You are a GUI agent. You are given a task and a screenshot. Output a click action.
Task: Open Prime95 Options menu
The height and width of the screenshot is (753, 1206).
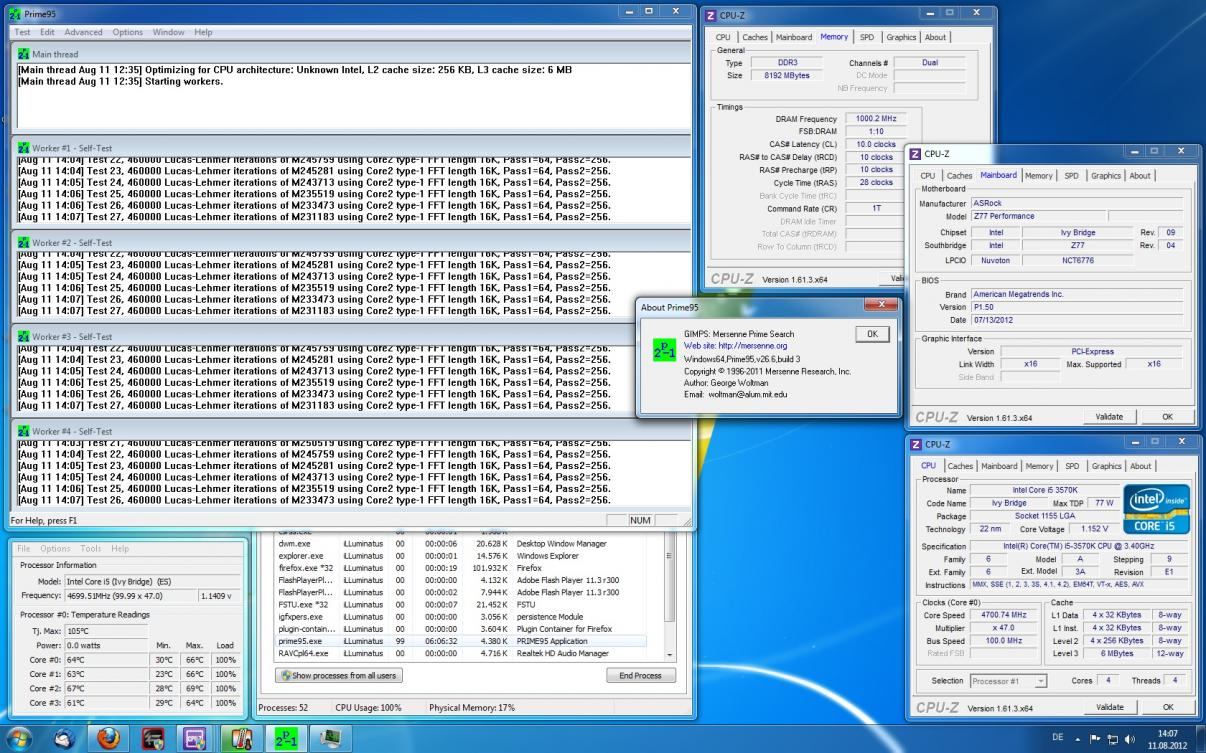coord(128,32)
